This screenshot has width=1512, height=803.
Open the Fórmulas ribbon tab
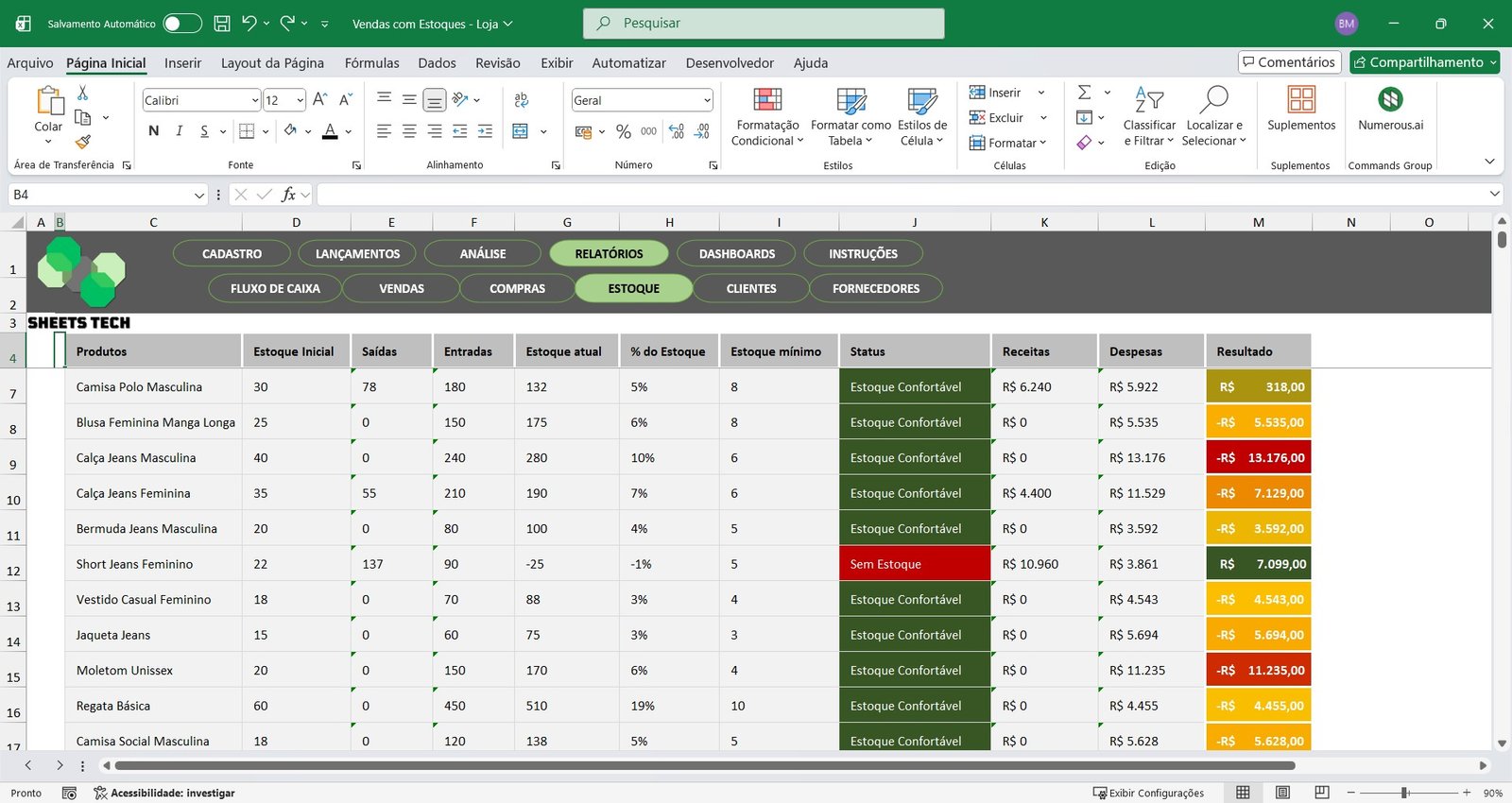pos(371,63)
